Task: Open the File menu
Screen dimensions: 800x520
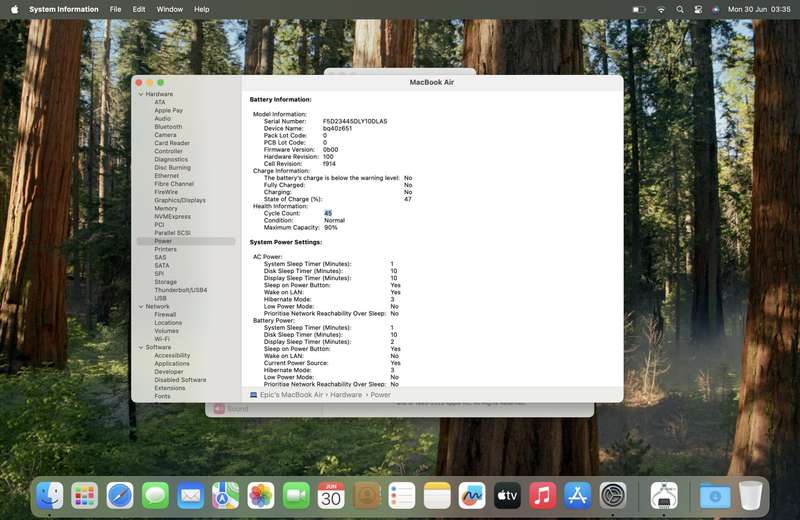Action: coord(115,9)
